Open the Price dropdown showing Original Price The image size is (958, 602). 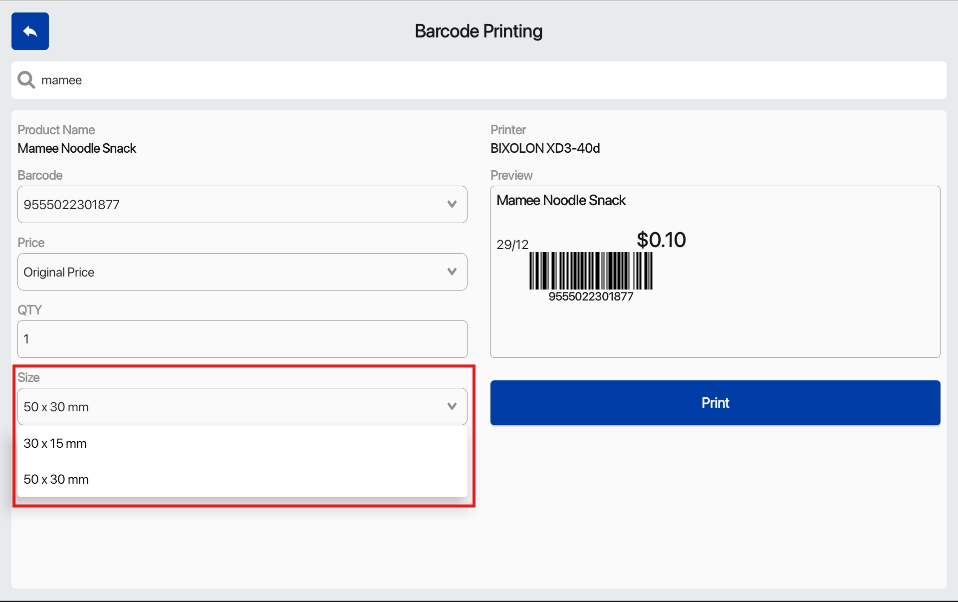pyautogui.click(x=230, y=272)
